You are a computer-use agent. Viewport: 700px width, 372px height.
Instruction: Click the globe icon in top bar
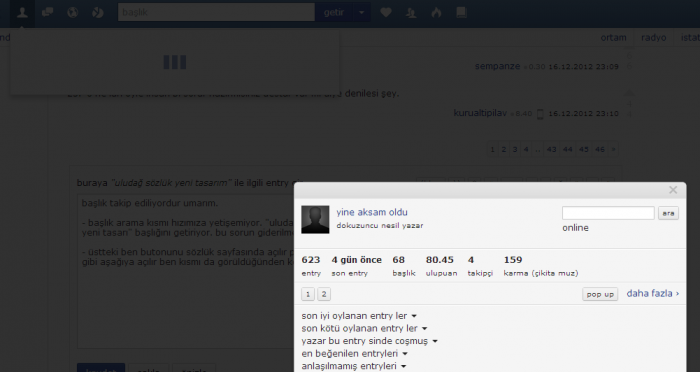(x=72, y=13)
